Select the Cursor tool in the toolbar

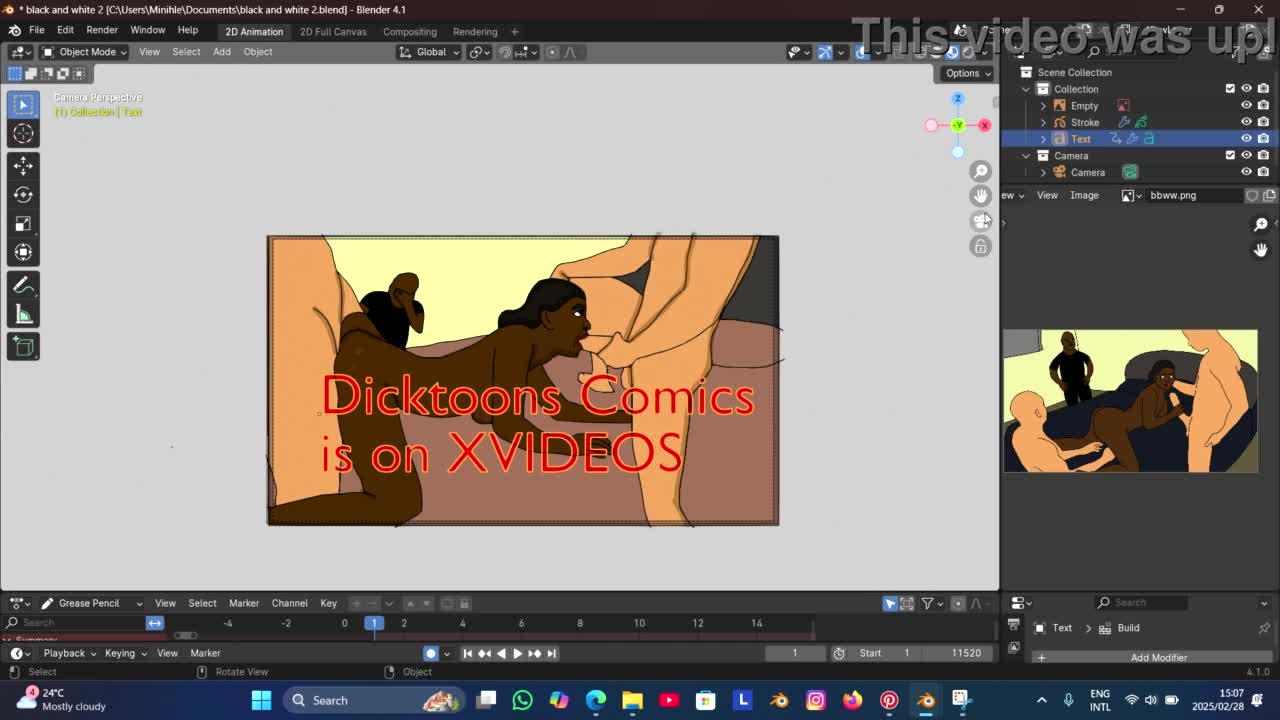pos(23,134)
